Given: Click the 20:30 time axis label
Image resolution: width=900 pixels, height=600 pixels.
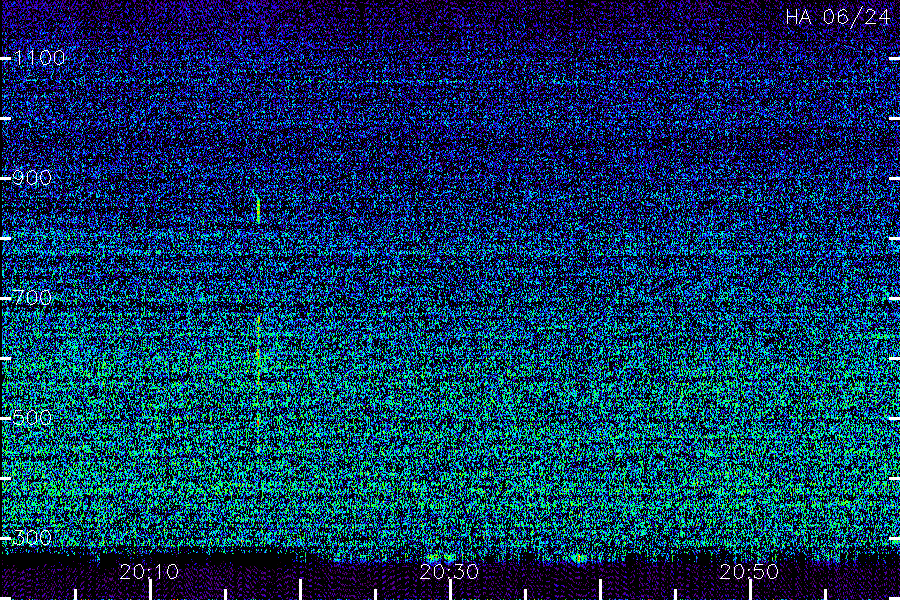Looking at the screenshot, I should [449, 572].
